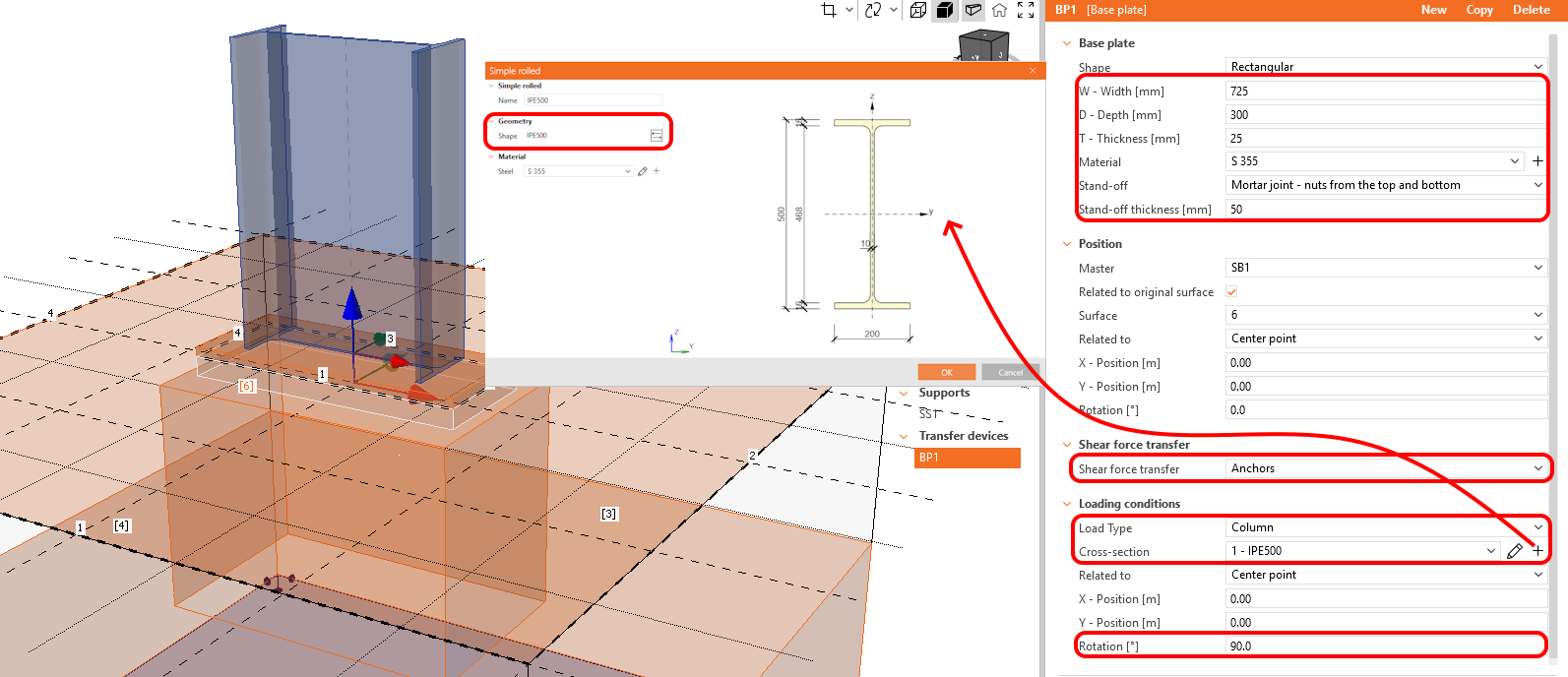Click the crop/selection tool icon

[829, 10]
